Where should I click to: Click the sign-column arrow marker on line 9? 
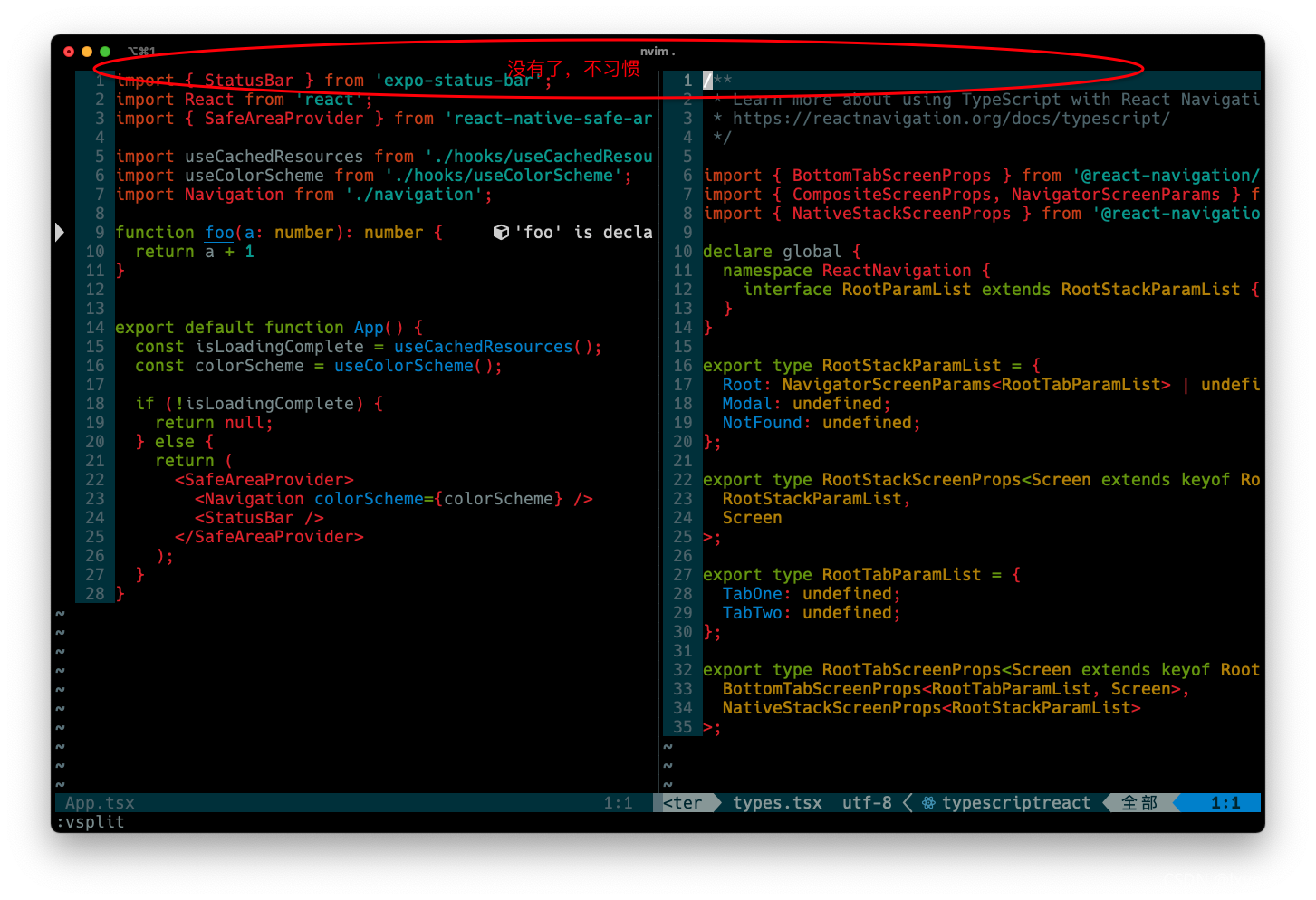tap(60, 233)
